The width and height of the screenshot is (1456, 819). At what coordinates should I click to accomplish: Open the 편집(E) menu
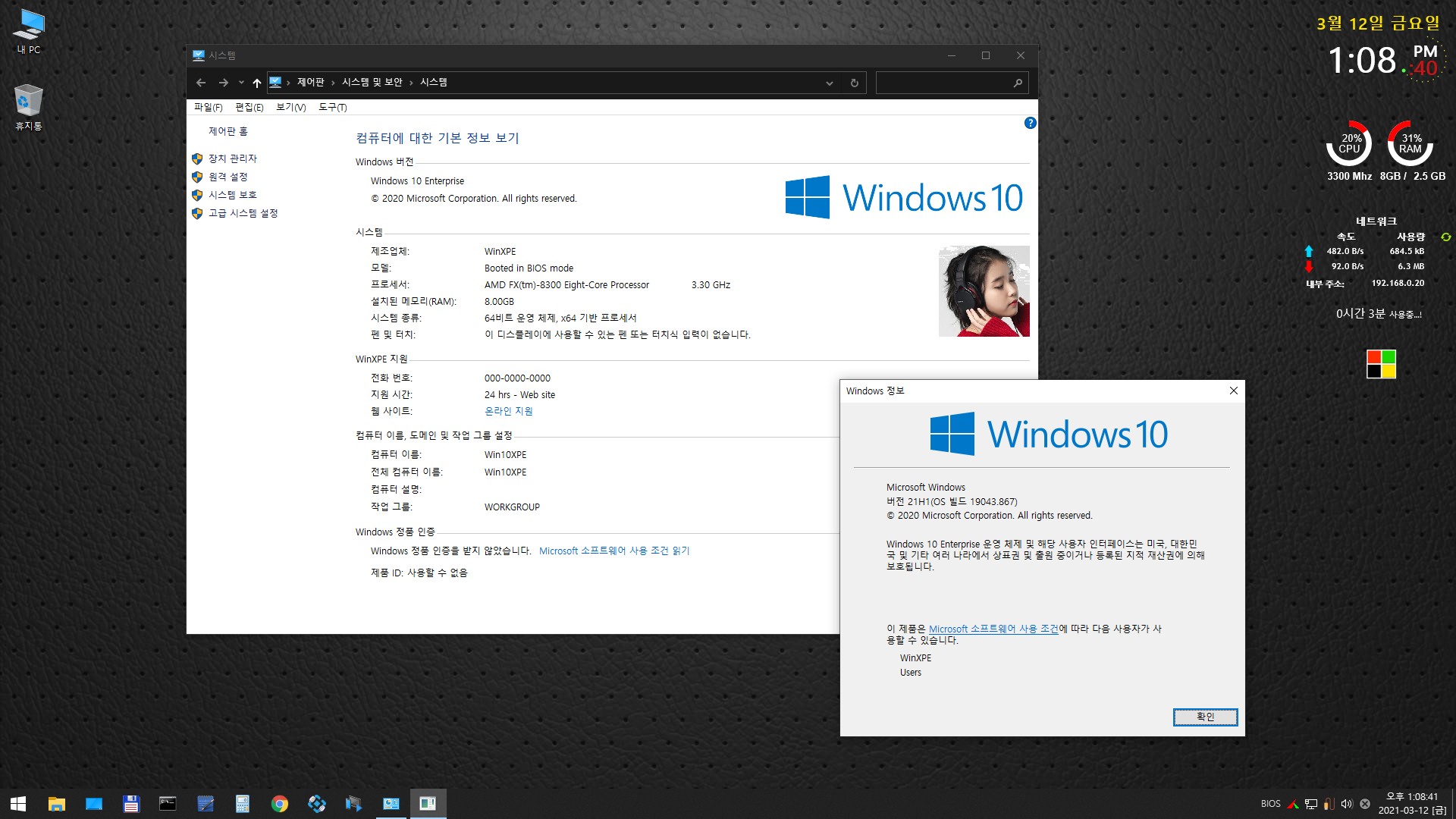pyautogui.click(x=249, y=107)
